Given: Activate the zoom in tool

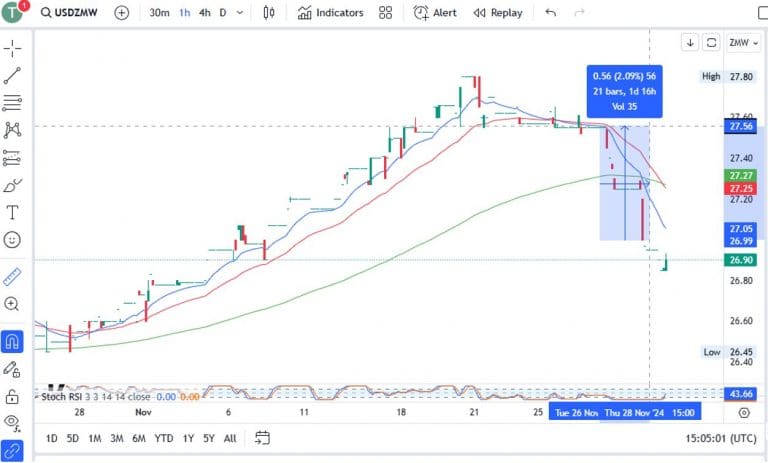Looking at the screenshot, I should pos(12,304).
